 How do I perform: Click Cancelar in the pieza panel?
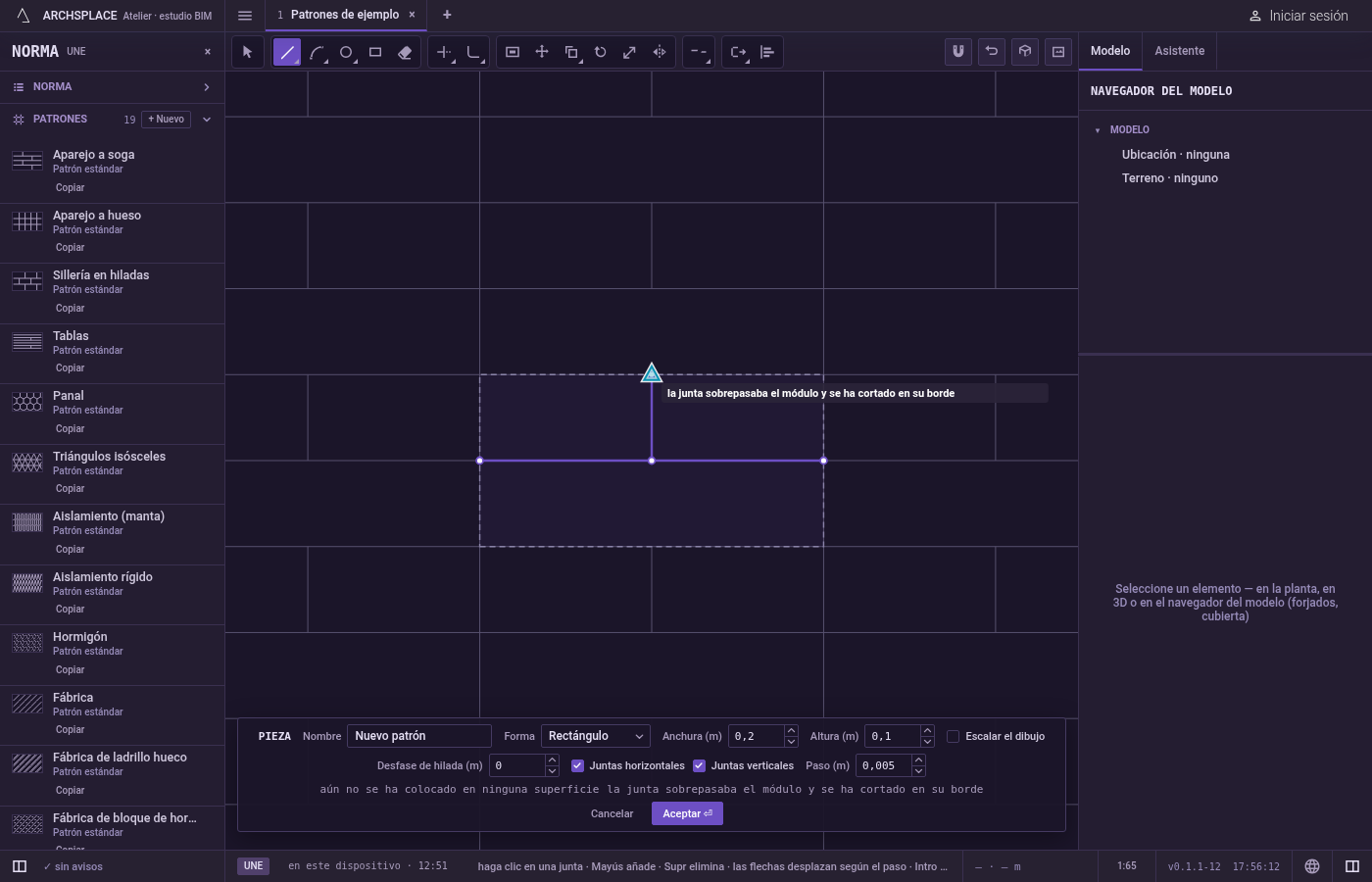tap(612, 813)
